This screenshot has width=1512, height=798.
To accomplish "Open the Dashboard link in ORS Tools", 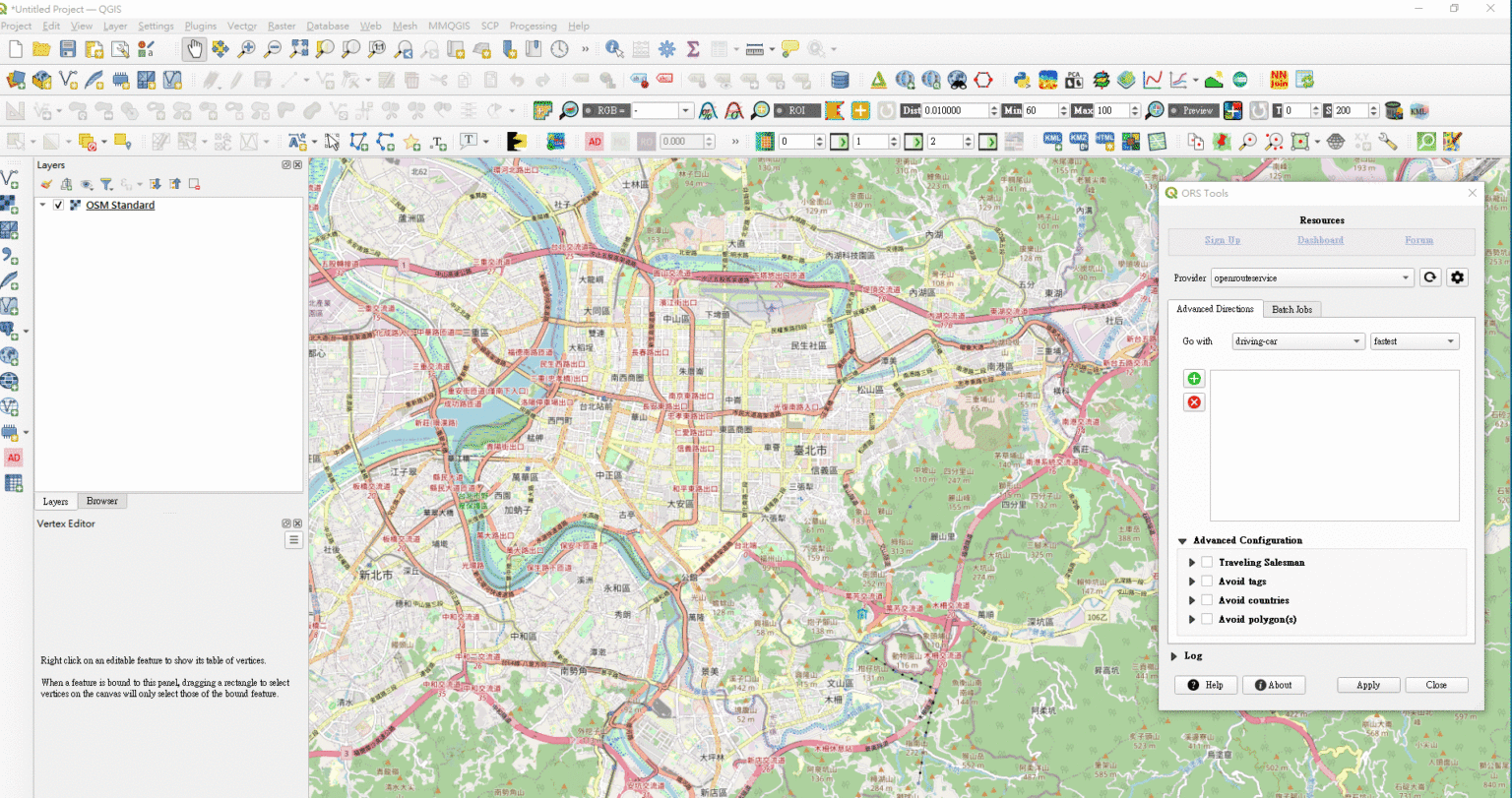I will click(1320, 240).
